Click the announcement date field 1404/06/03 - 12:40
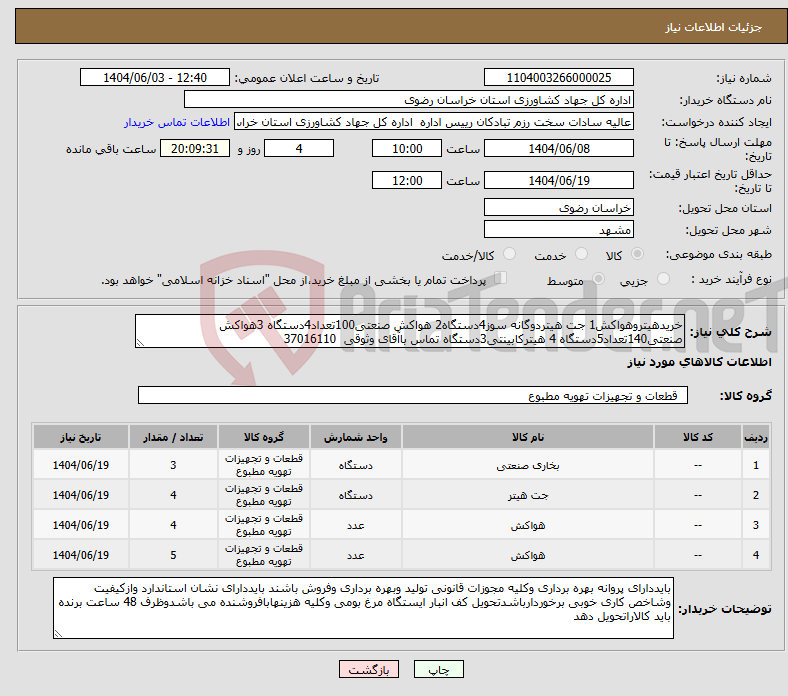788x696 pixels. tap(155, 78)
